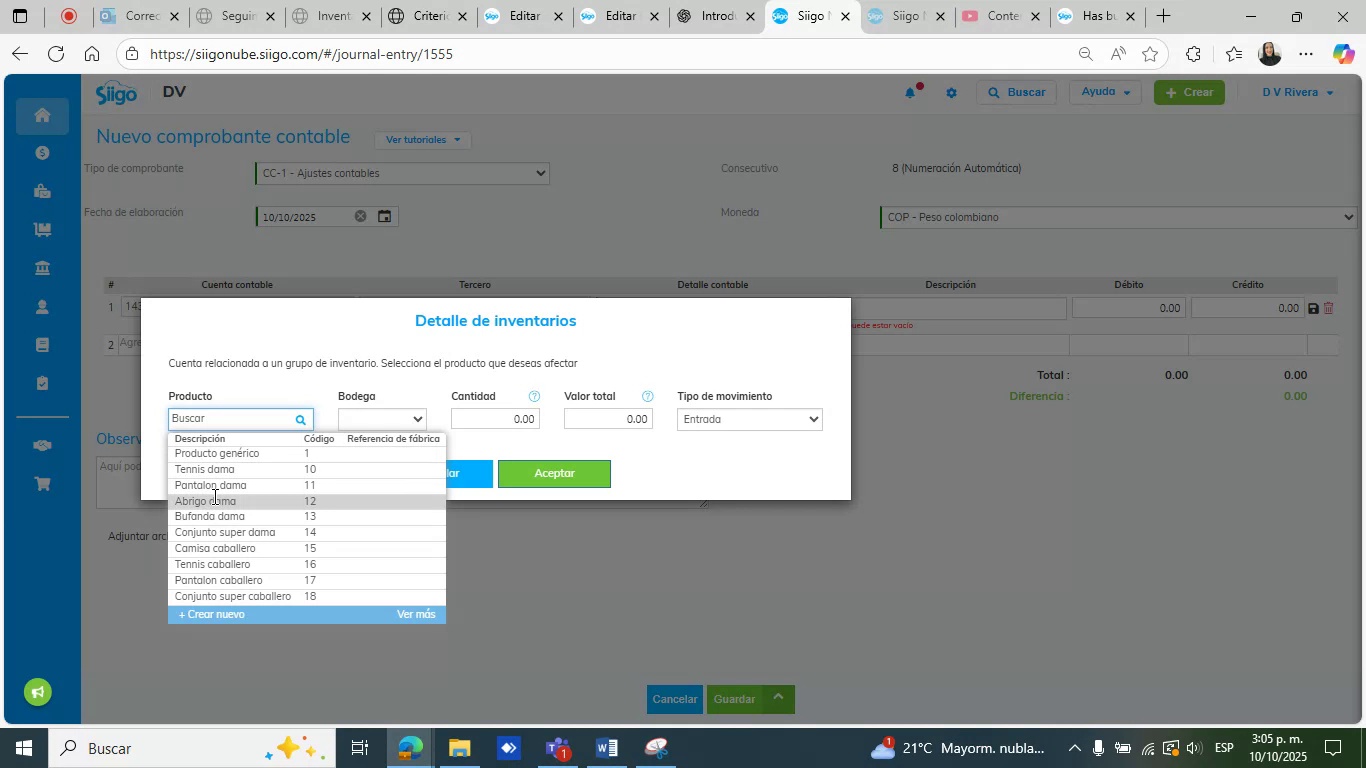Click Ver más in product list
Viewport: 1366px width, 768px height.
point(416,614)
